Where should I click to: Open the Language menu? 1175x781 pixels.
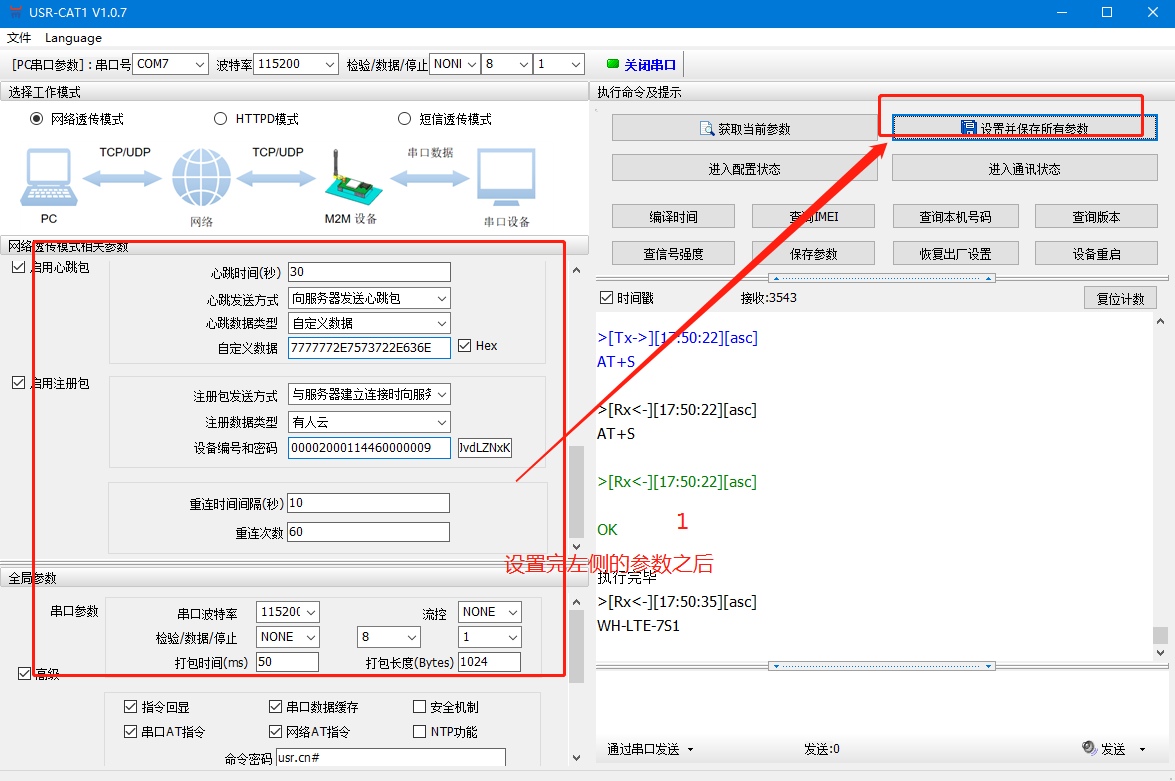tap(73, 38)
